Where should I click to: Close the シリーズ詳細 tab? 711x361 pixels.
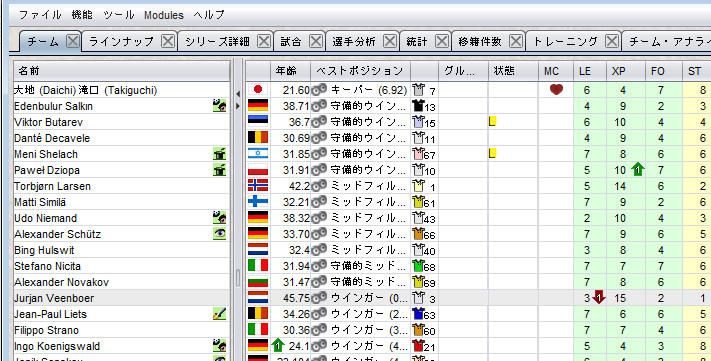264,41
